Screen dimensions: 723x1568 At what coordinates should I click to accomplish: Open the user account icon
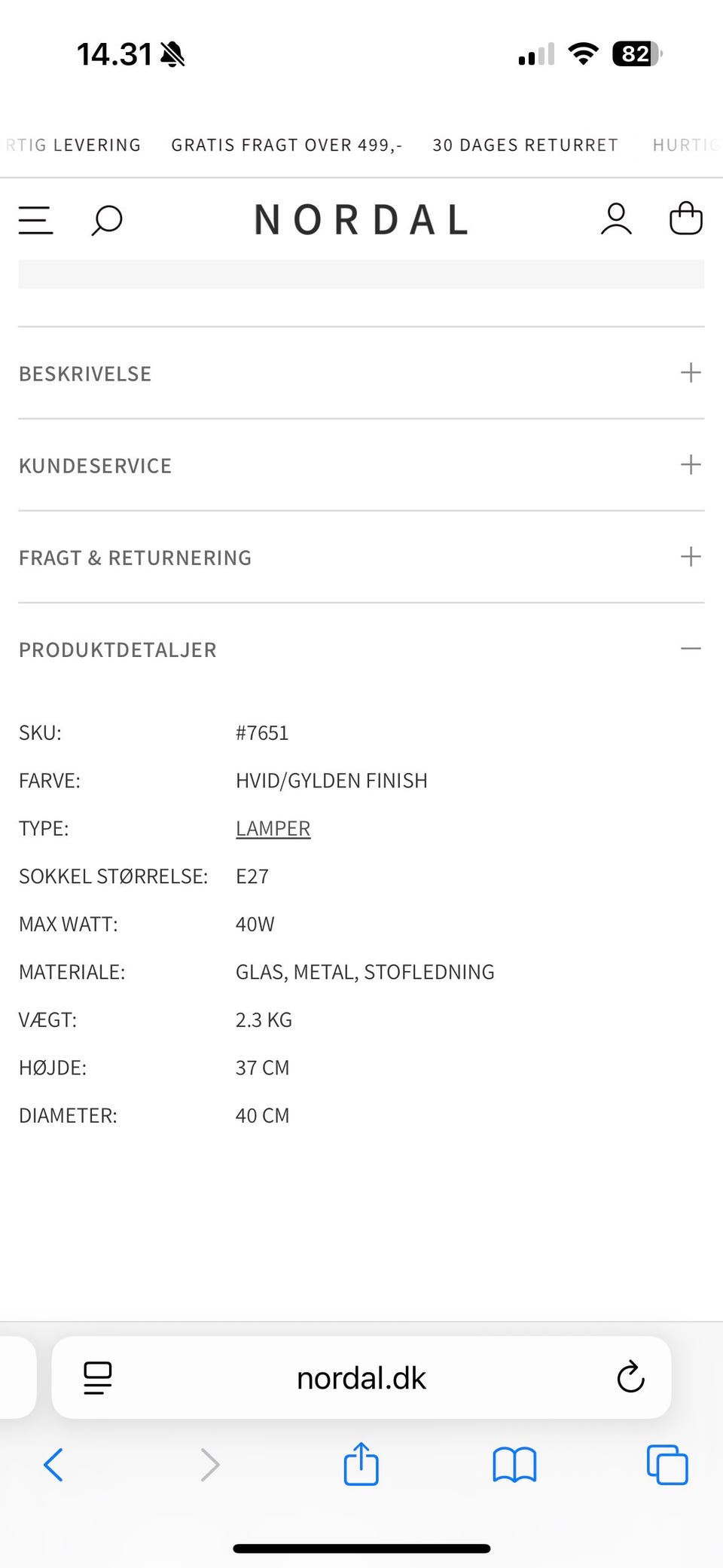click(616, 219)
